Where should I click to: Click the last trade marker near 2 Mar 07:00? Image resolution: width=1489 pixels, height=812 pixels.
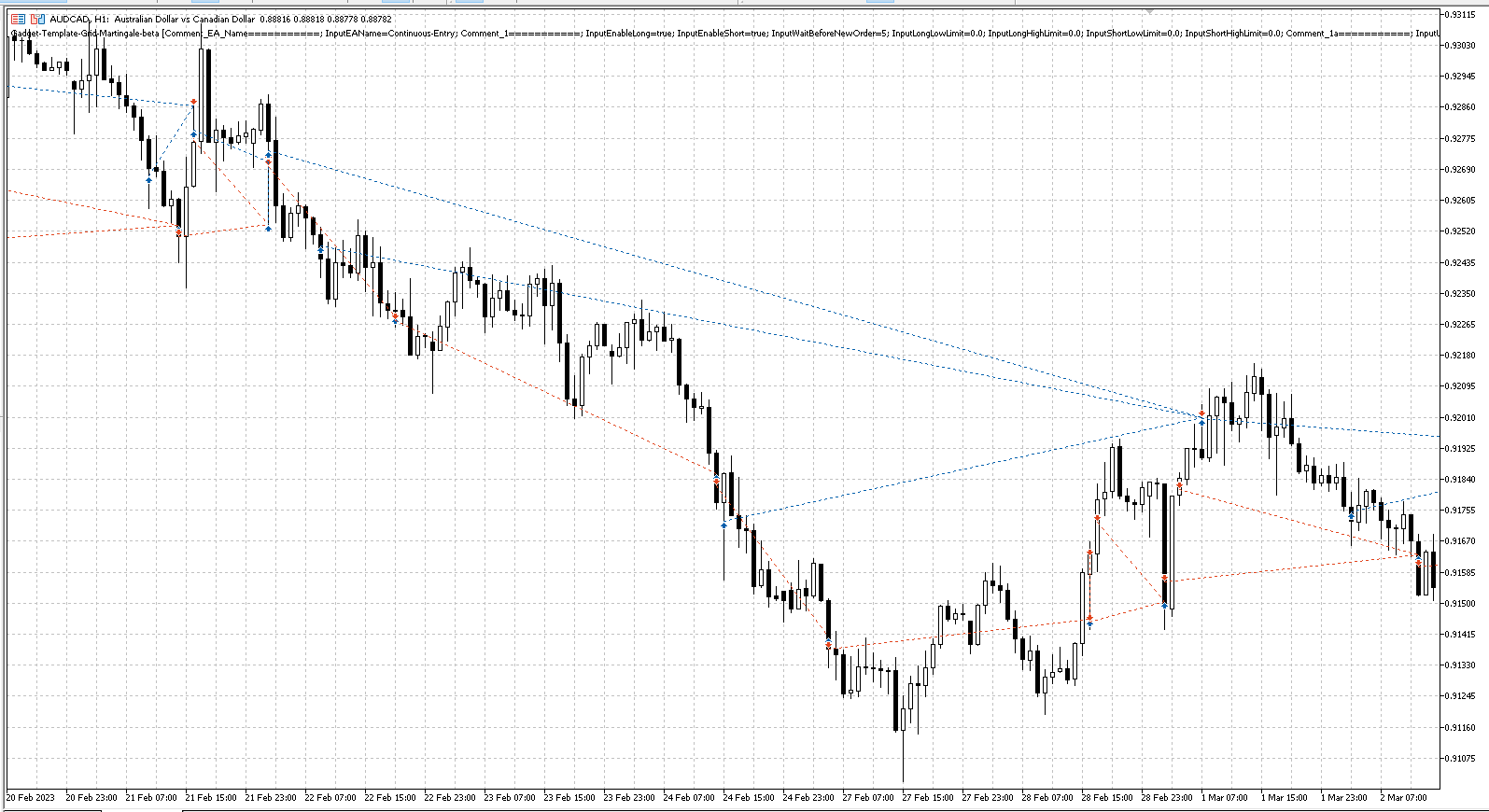pos(1418,561)
